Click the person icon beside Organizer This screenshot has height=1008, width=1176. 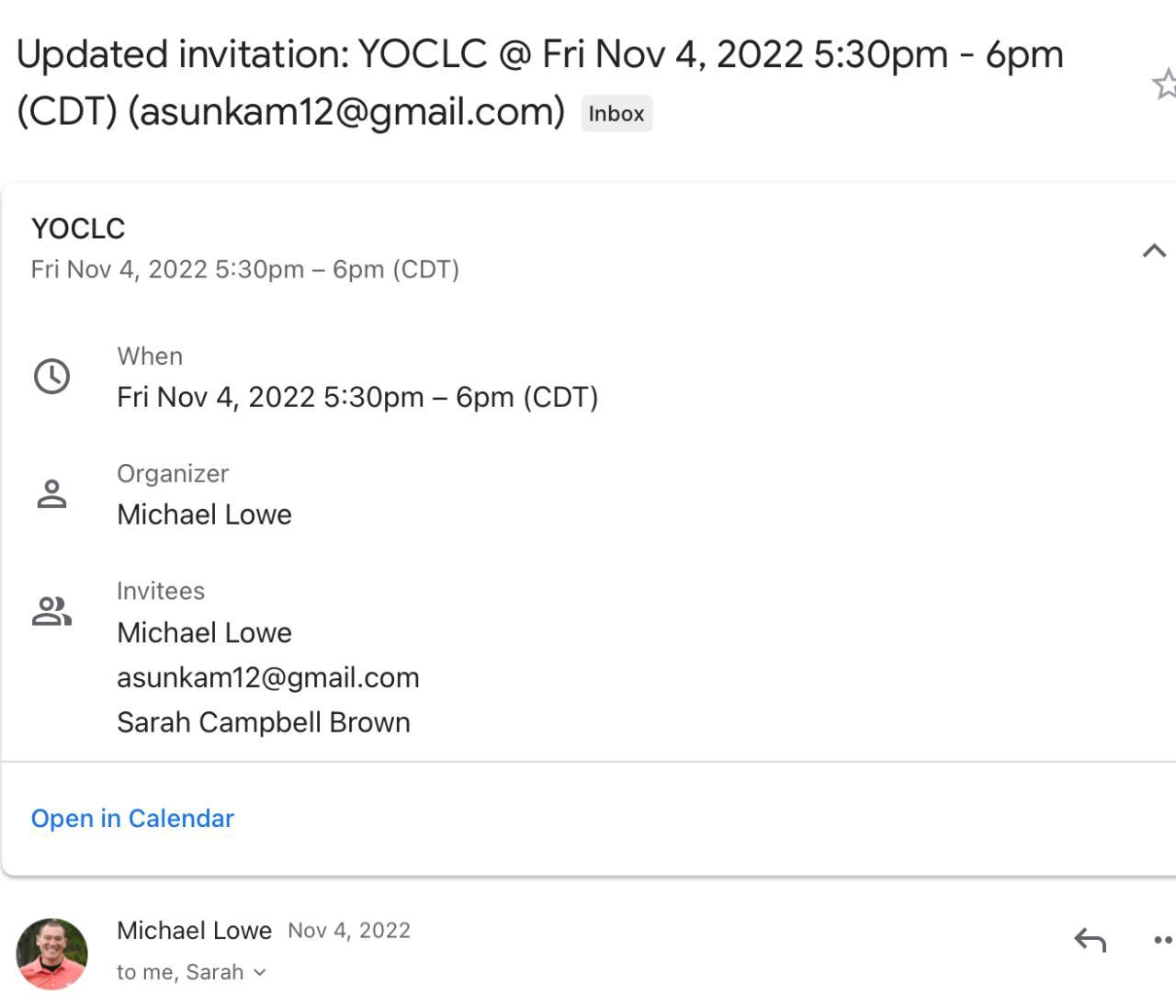coord(51,494)
